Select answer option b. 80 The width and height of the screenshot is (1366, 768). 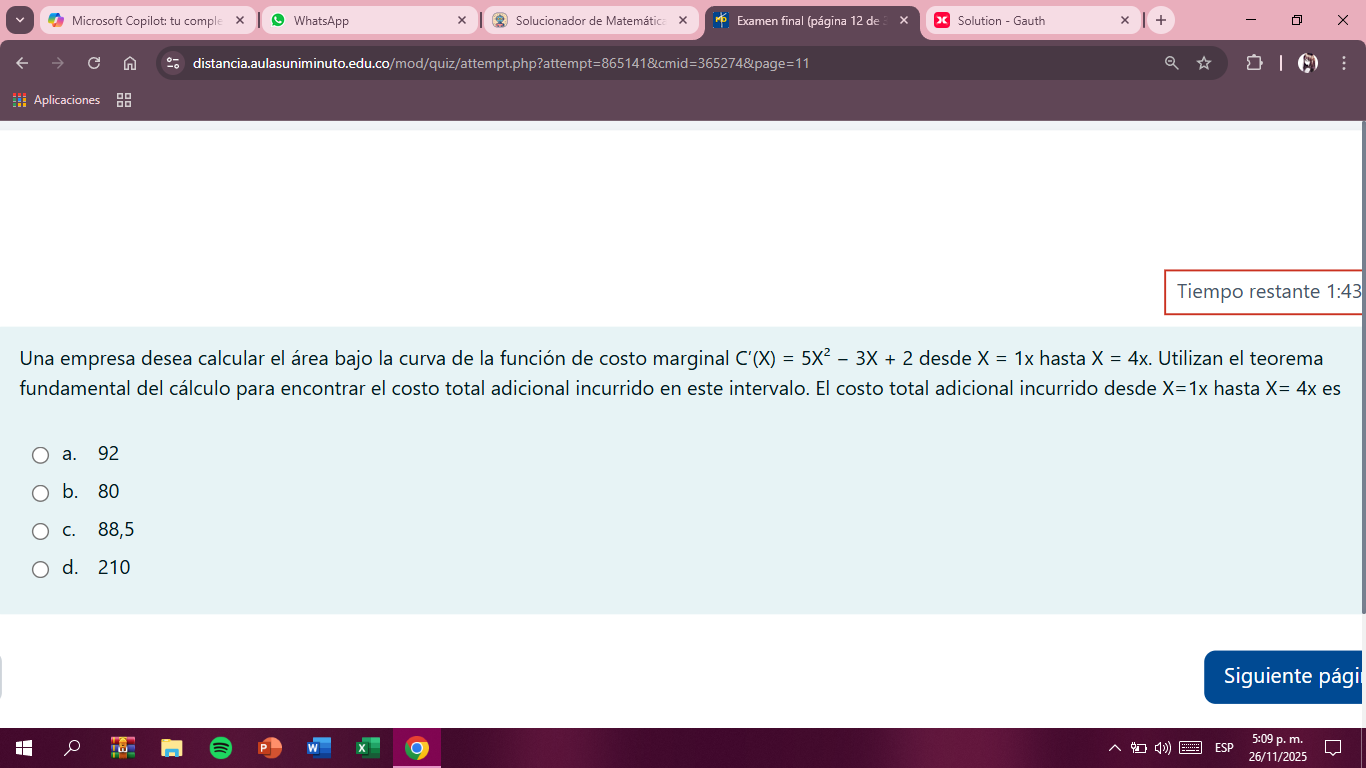41,493
